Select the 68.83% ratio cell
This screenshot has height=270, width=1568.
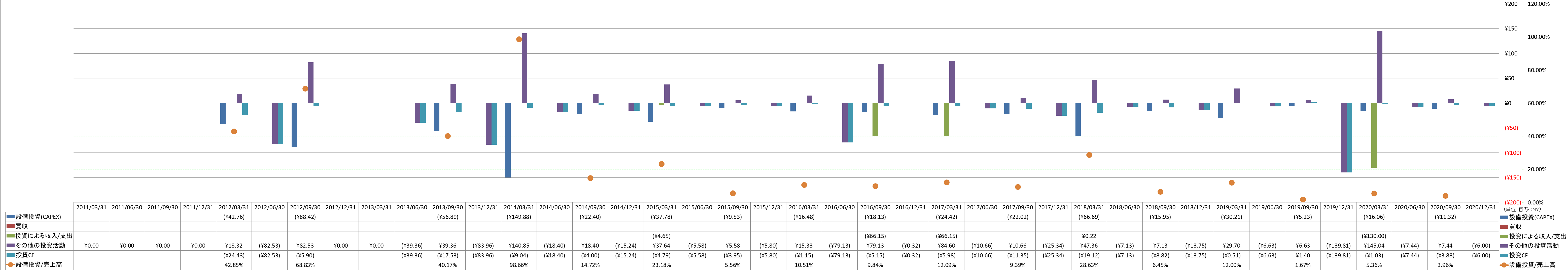[305, 265]
